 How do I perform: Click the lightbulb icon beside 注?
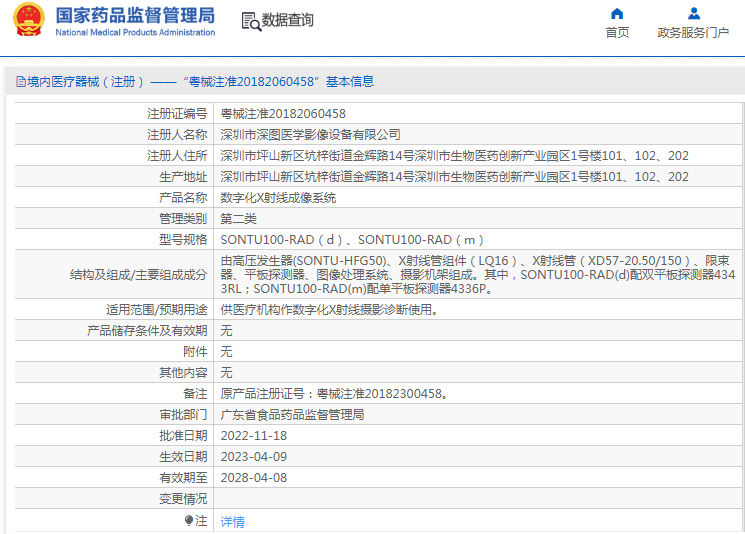coord(189,521)
